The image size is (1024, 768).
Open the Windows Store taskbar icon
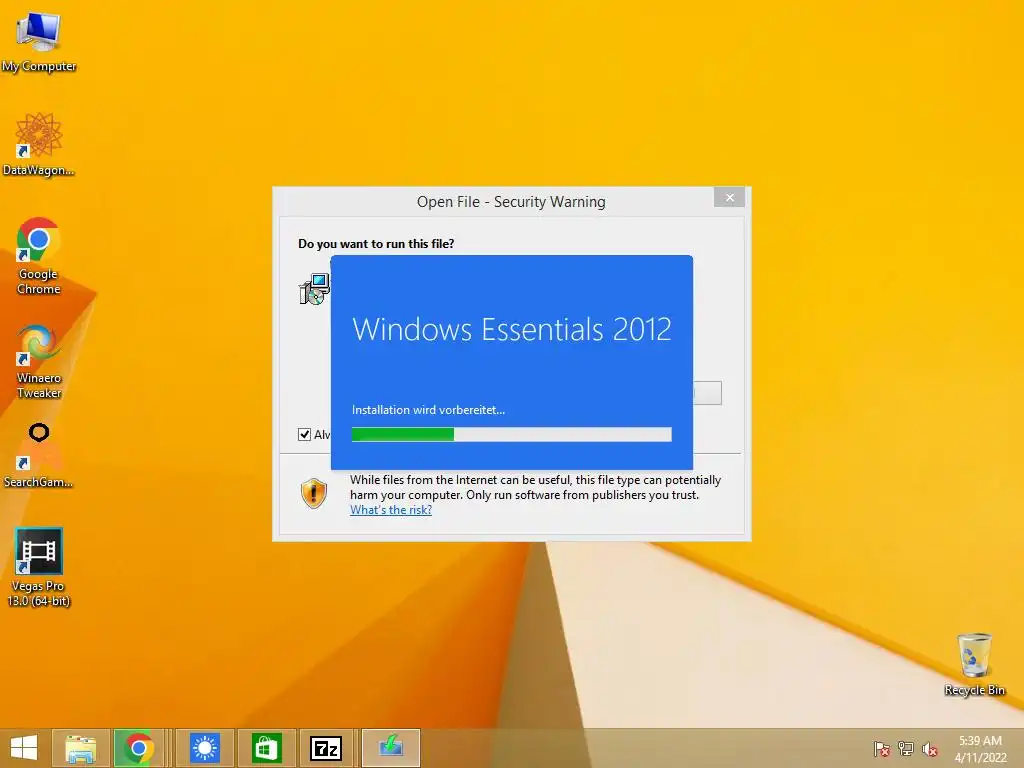click(x=266, y=748)
